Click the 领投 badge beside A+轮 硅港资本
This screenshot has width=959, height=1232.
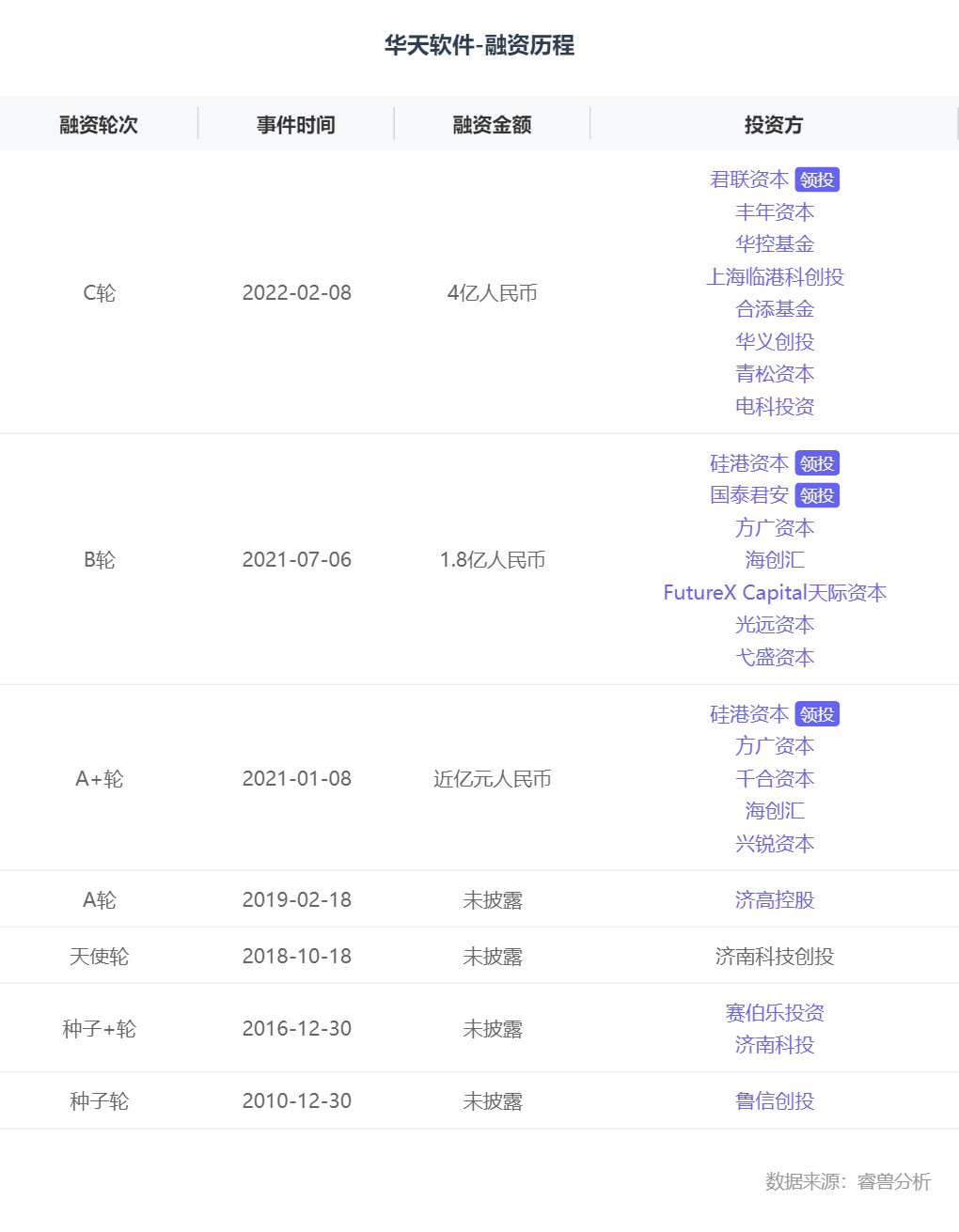click(x=817, y=714)
